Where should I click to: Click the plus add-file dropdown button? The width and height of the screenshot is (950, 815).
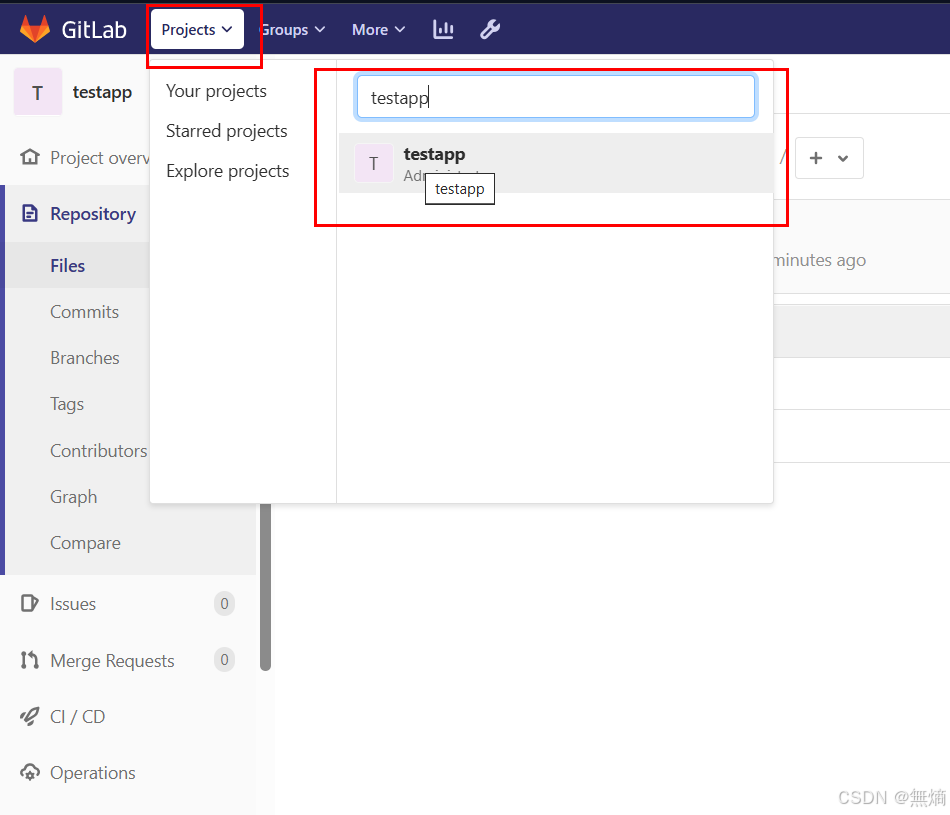[x=829, y=158]
